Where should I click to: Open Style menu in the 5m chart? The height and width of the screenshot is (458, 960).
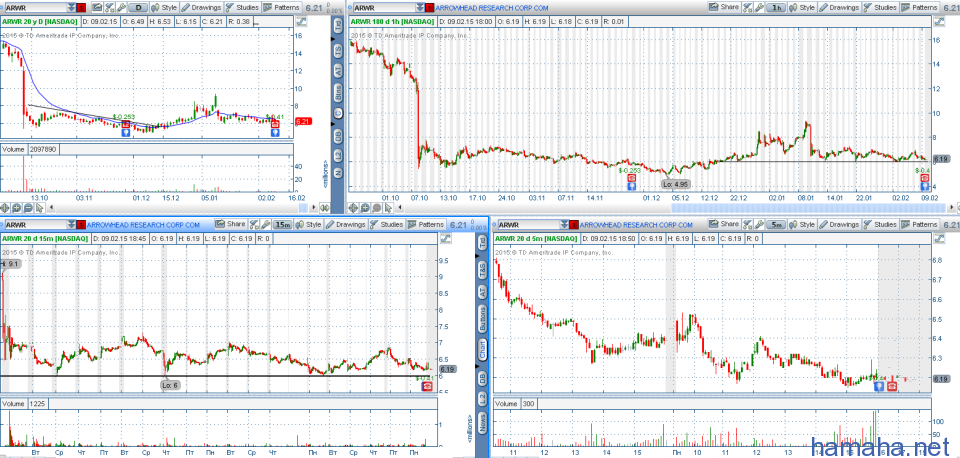(801, 225)
